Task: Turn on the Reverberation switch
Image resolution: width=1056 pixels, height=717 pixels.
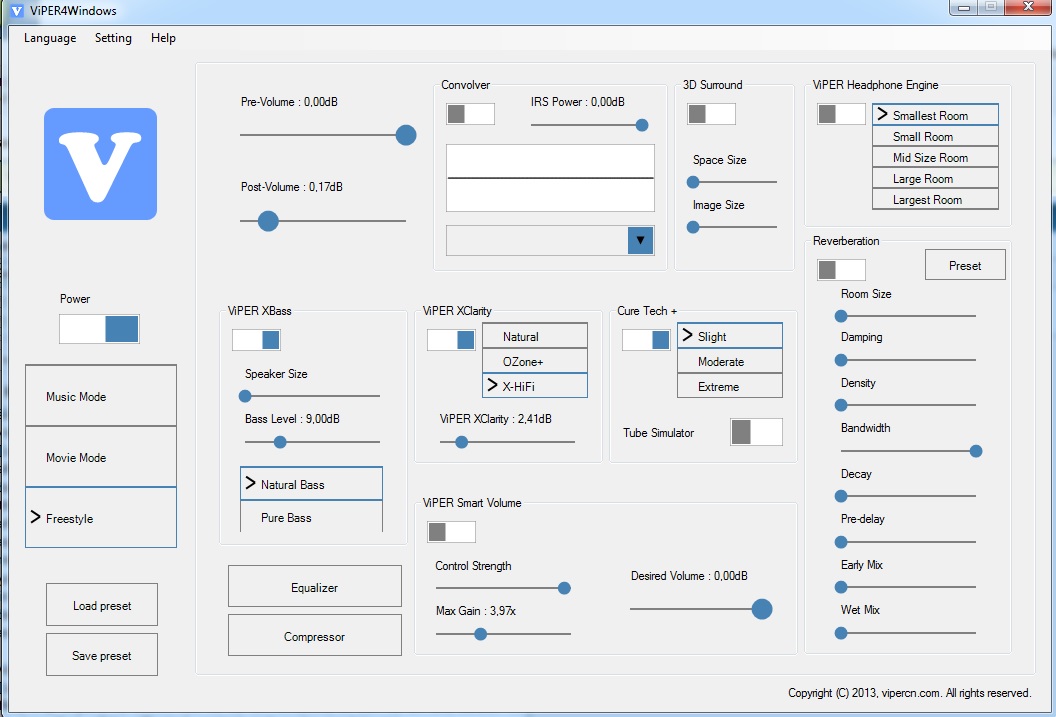Action: tap(841, 270)
